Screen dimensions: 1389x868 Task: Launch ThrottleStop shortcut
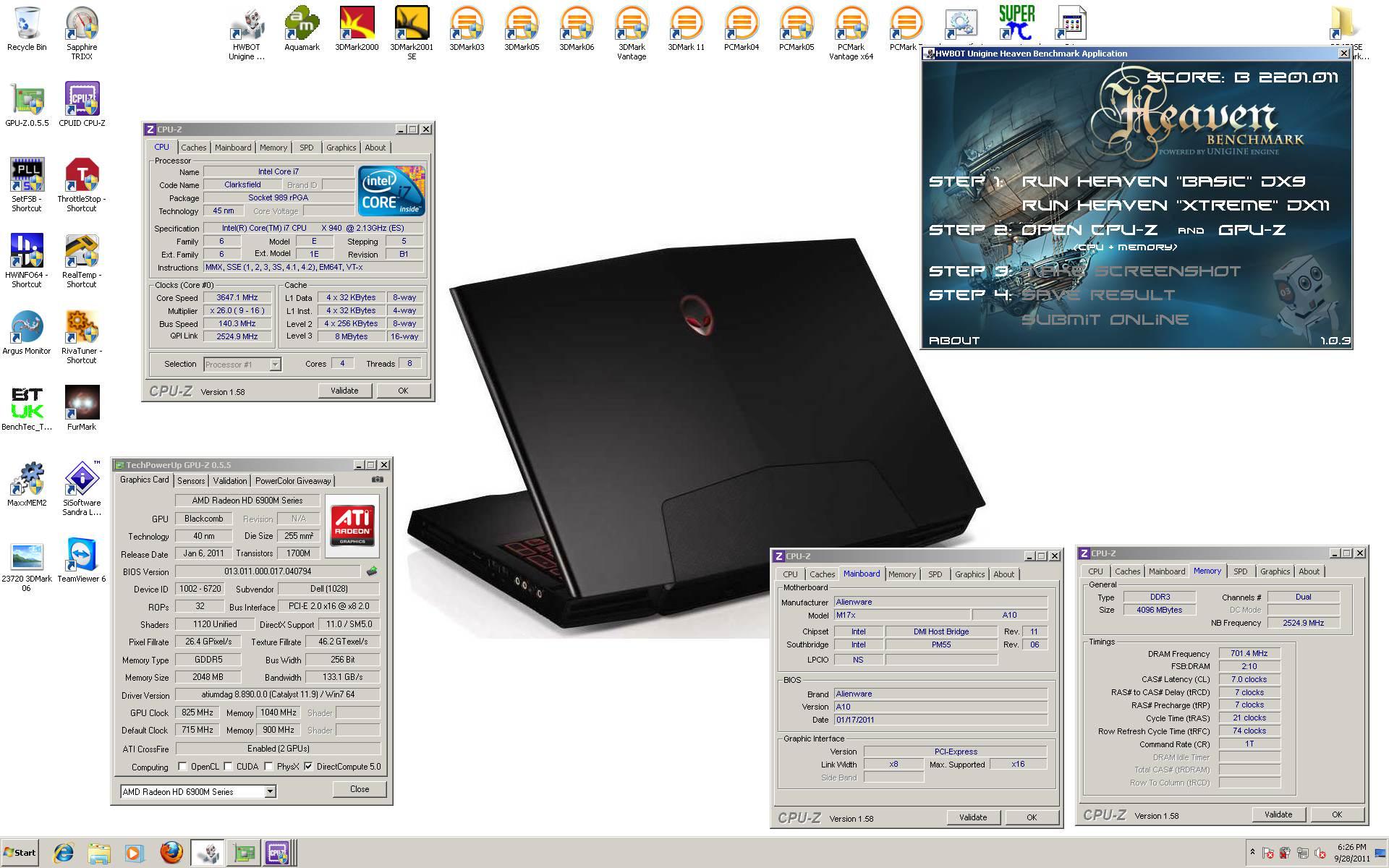pyautogui.click(x=82, y=185)
